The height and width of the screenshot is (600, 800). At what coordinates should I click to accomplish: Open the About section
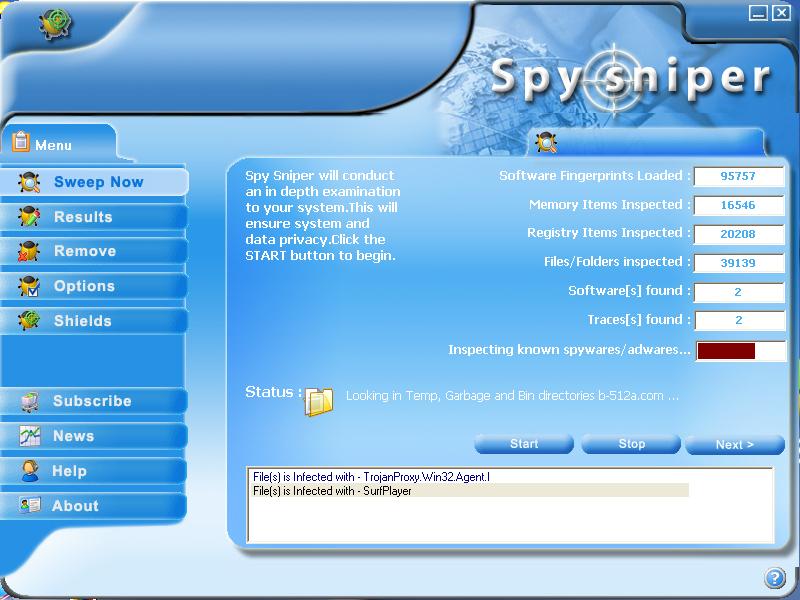93,506
